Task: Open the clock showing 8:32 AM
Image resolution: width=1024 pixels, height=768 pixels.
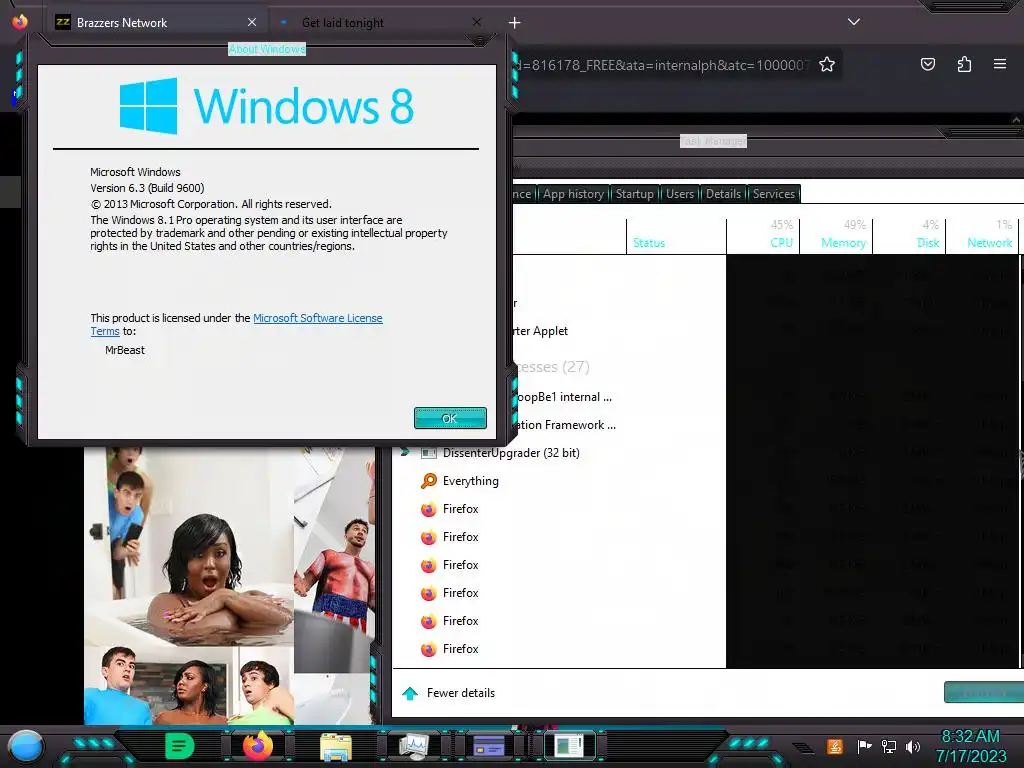Action: pyautogui.click(x=970, y=746)
